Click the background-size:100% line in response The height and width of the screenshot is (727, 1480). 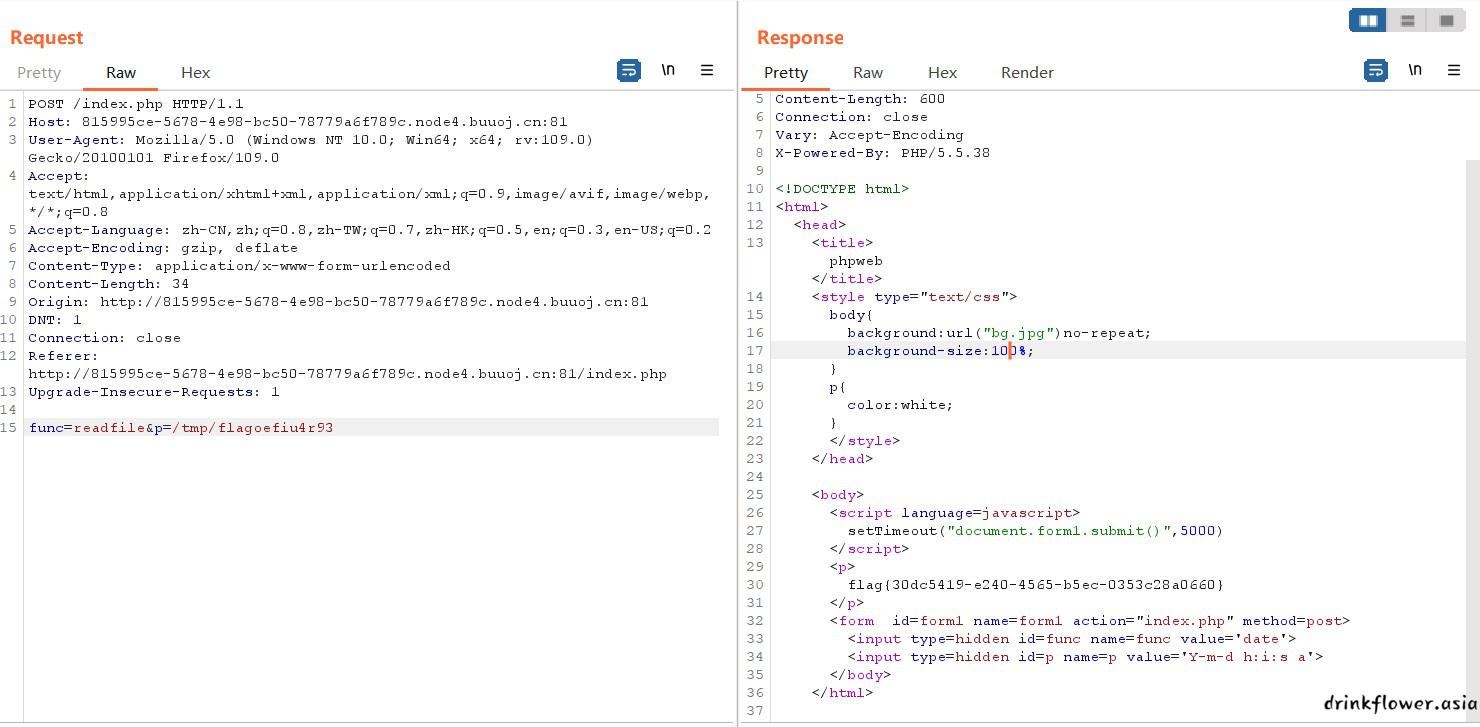(x=939, y=351)
